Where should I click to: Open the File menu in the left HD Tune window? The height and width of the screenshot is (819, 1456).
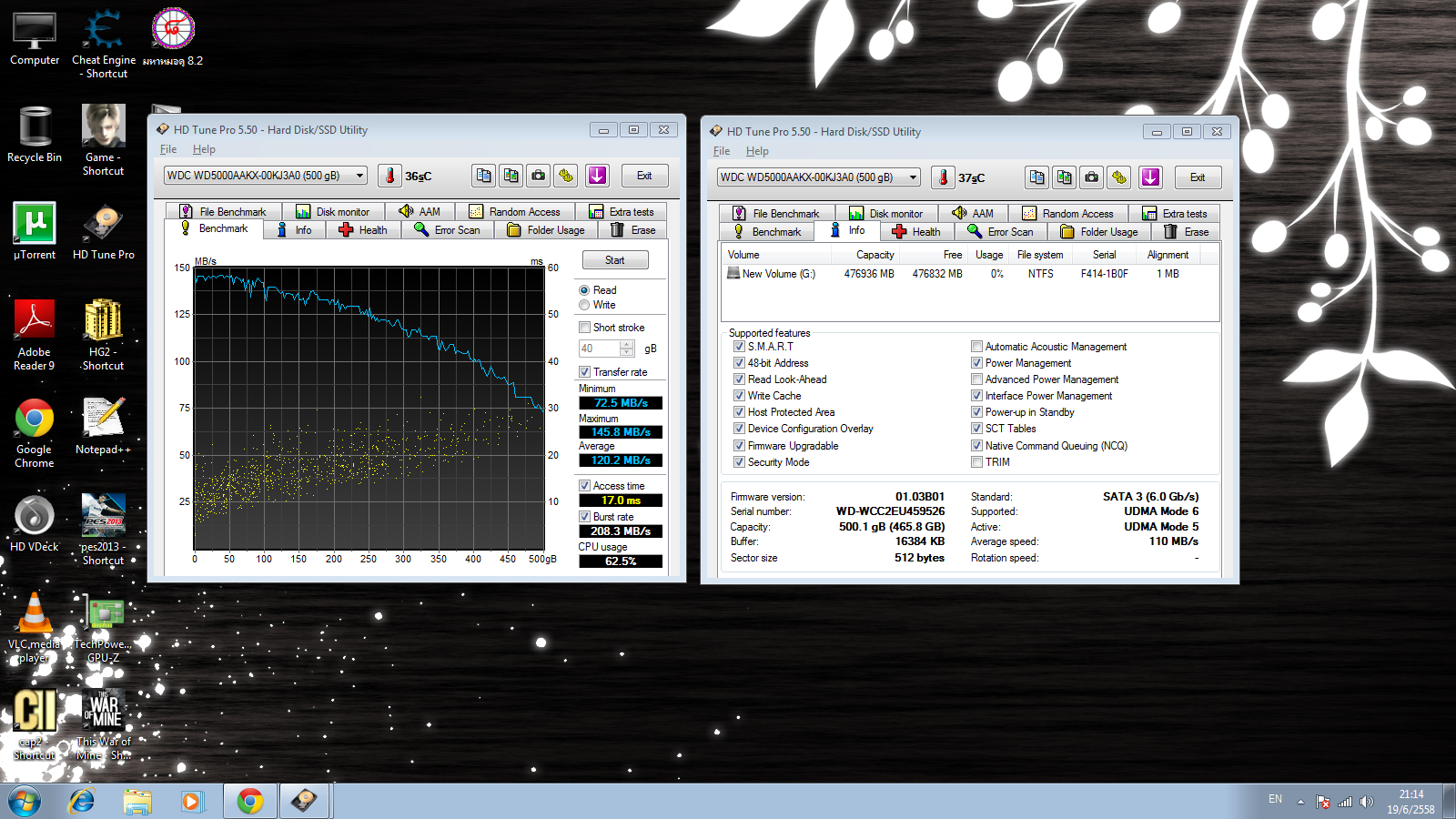[168, 149]
